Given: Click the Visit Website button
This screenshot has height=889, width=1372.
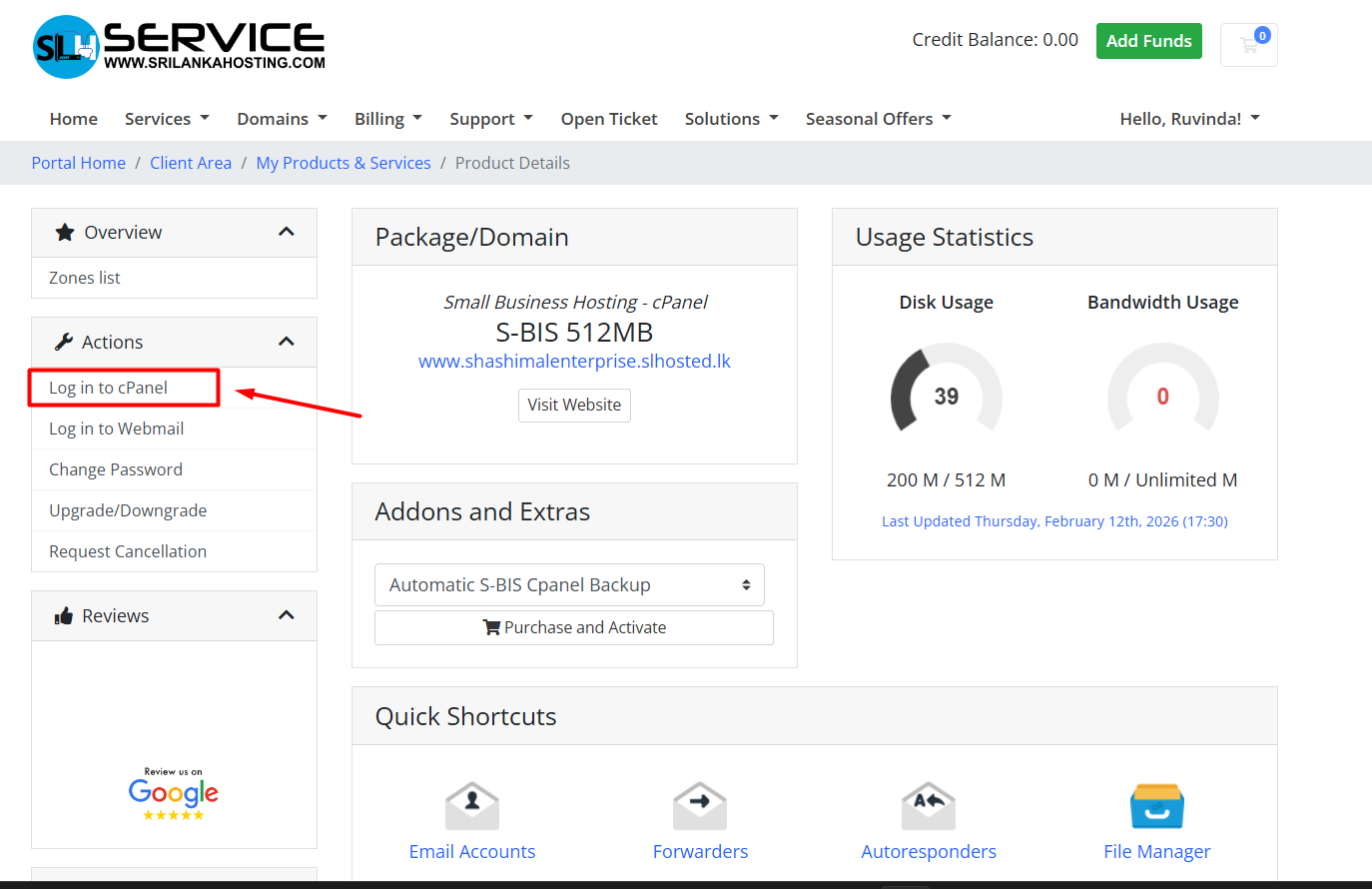Looking at the screenshot, I should pyautogui.click(x=574, y=406).
